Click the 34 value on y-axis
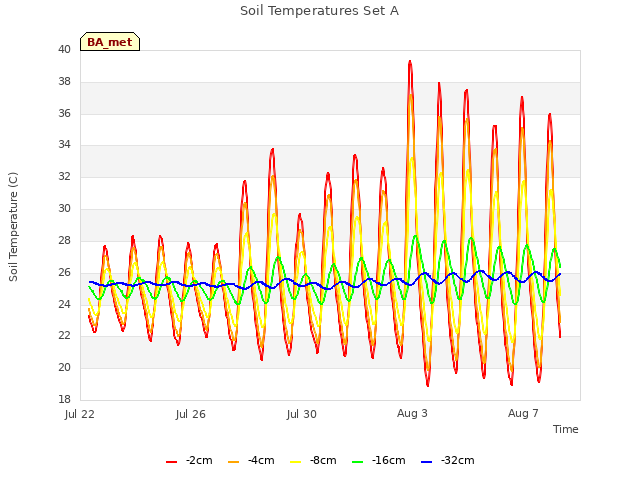 [64, 144]
